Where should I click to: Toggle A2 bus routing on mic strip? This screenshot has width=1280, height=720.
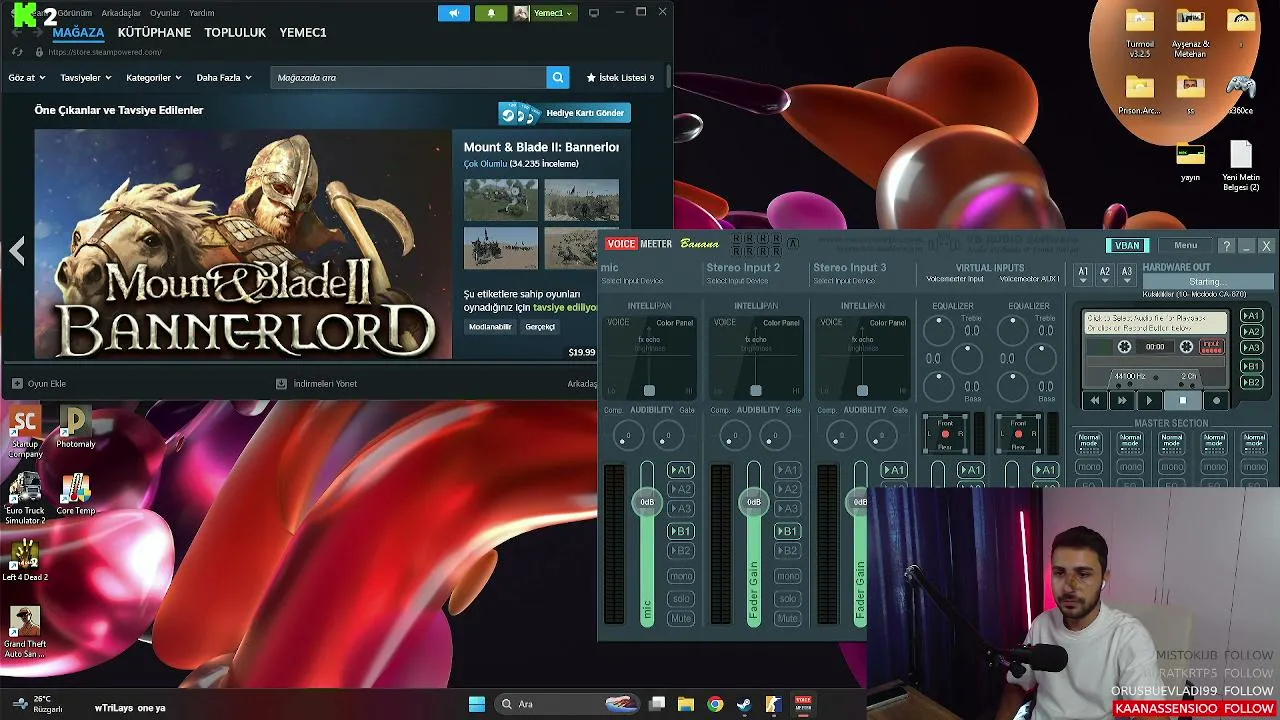tap(681, 489)
